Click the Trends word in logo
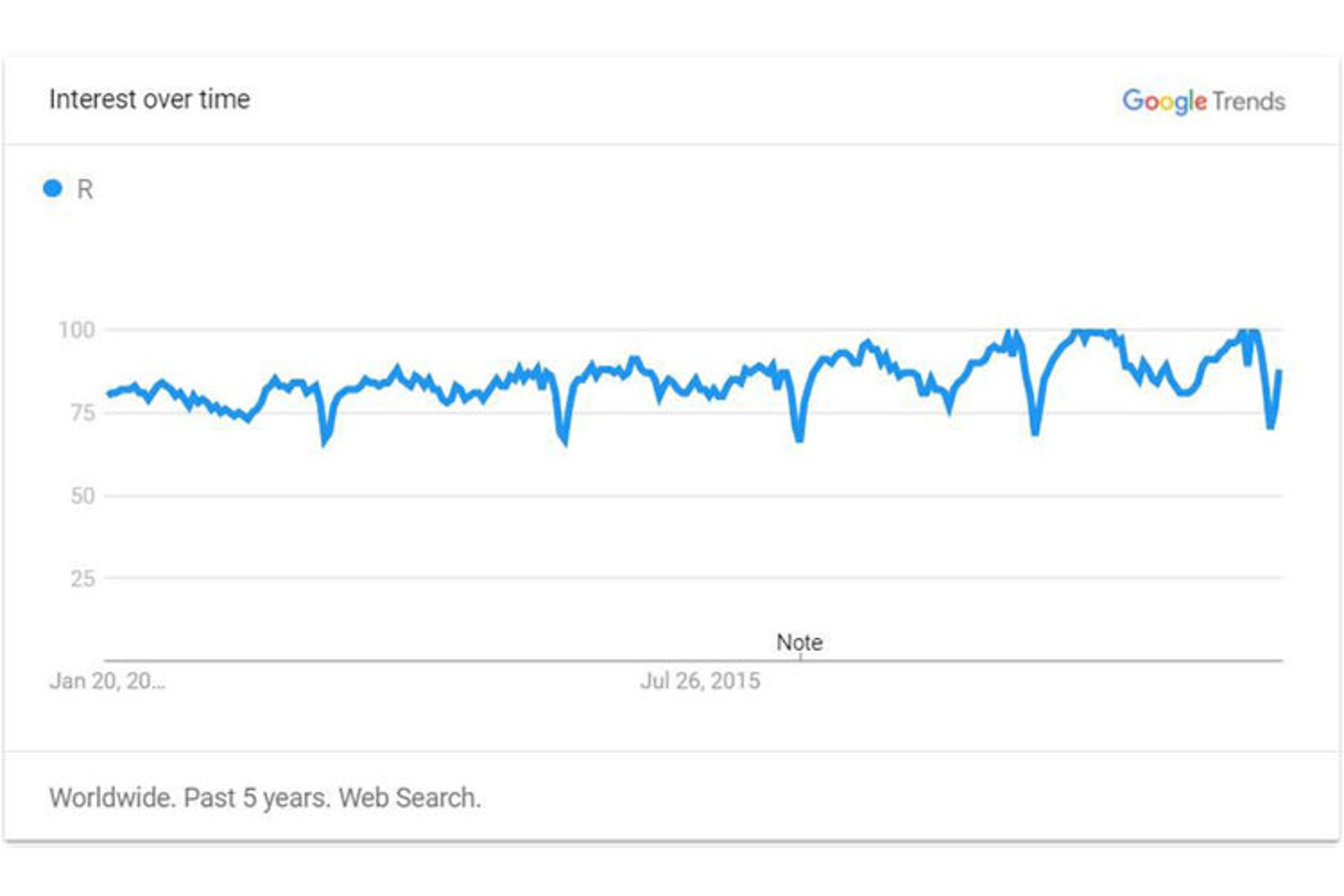 [x=1249, y=101]
